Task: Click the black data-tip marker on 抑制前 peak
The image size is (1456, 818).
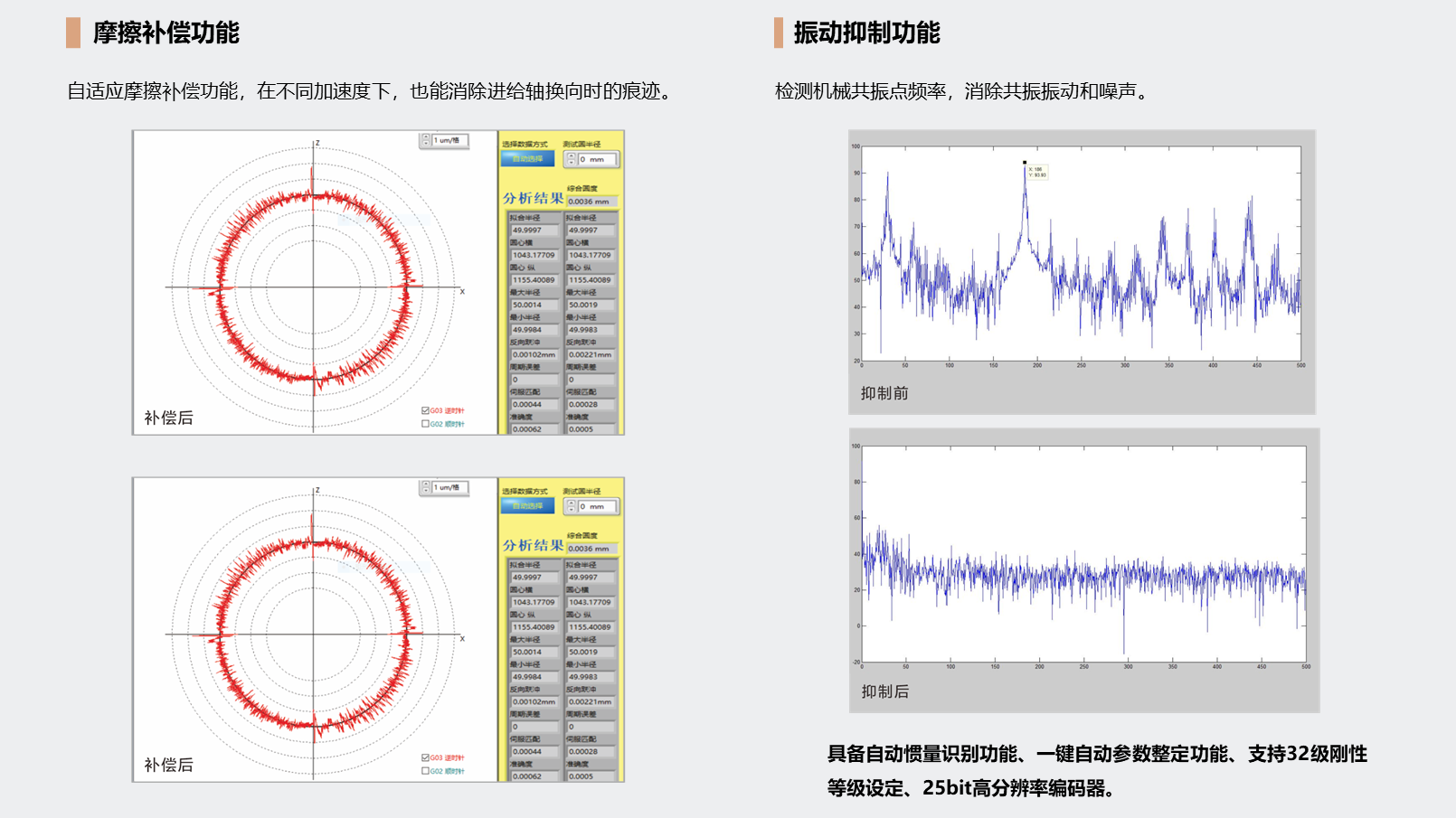Action: tap(1025, 163)
